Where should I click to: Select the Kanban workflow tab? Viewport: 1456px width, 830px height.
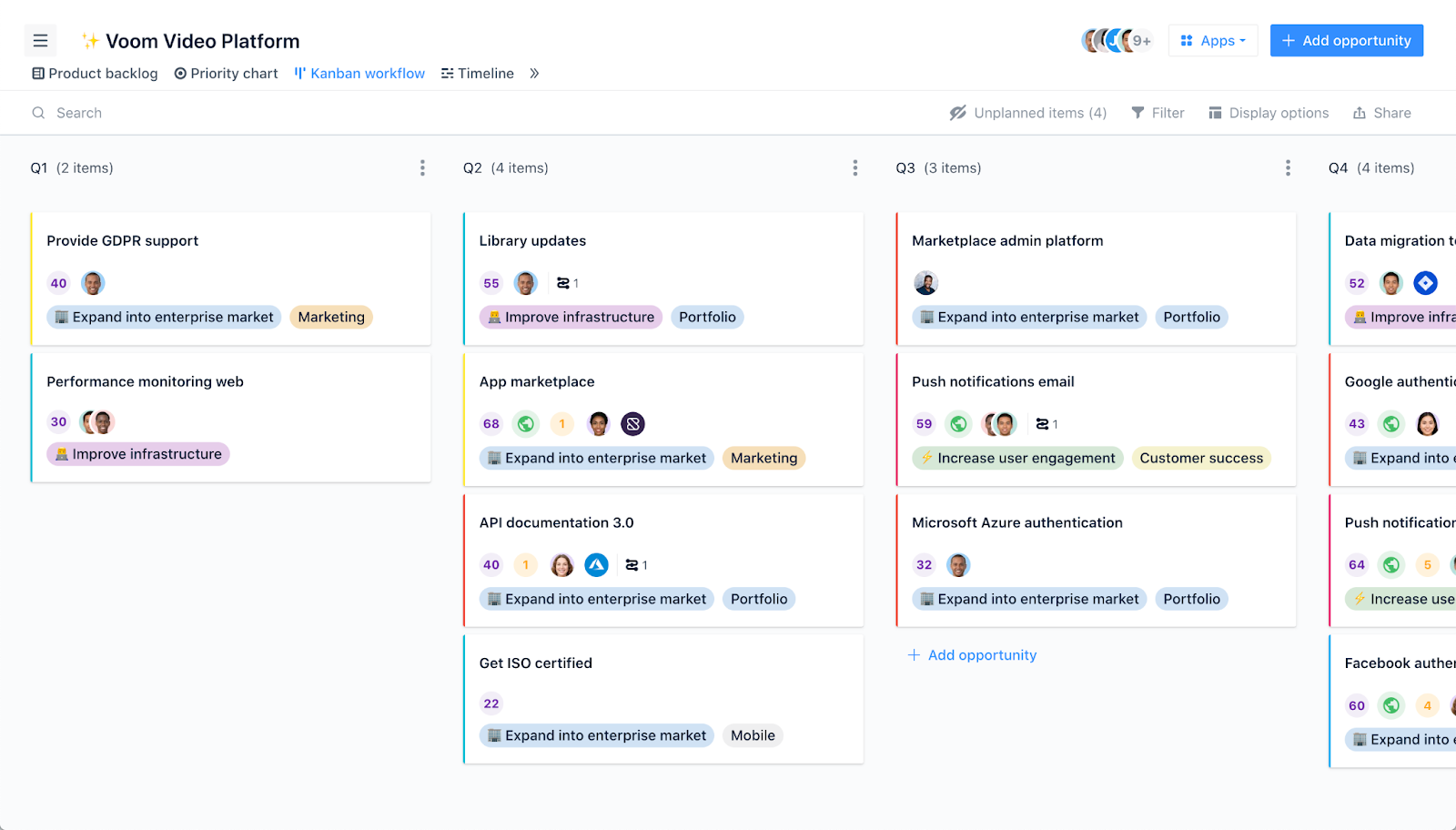pos(359,74)
